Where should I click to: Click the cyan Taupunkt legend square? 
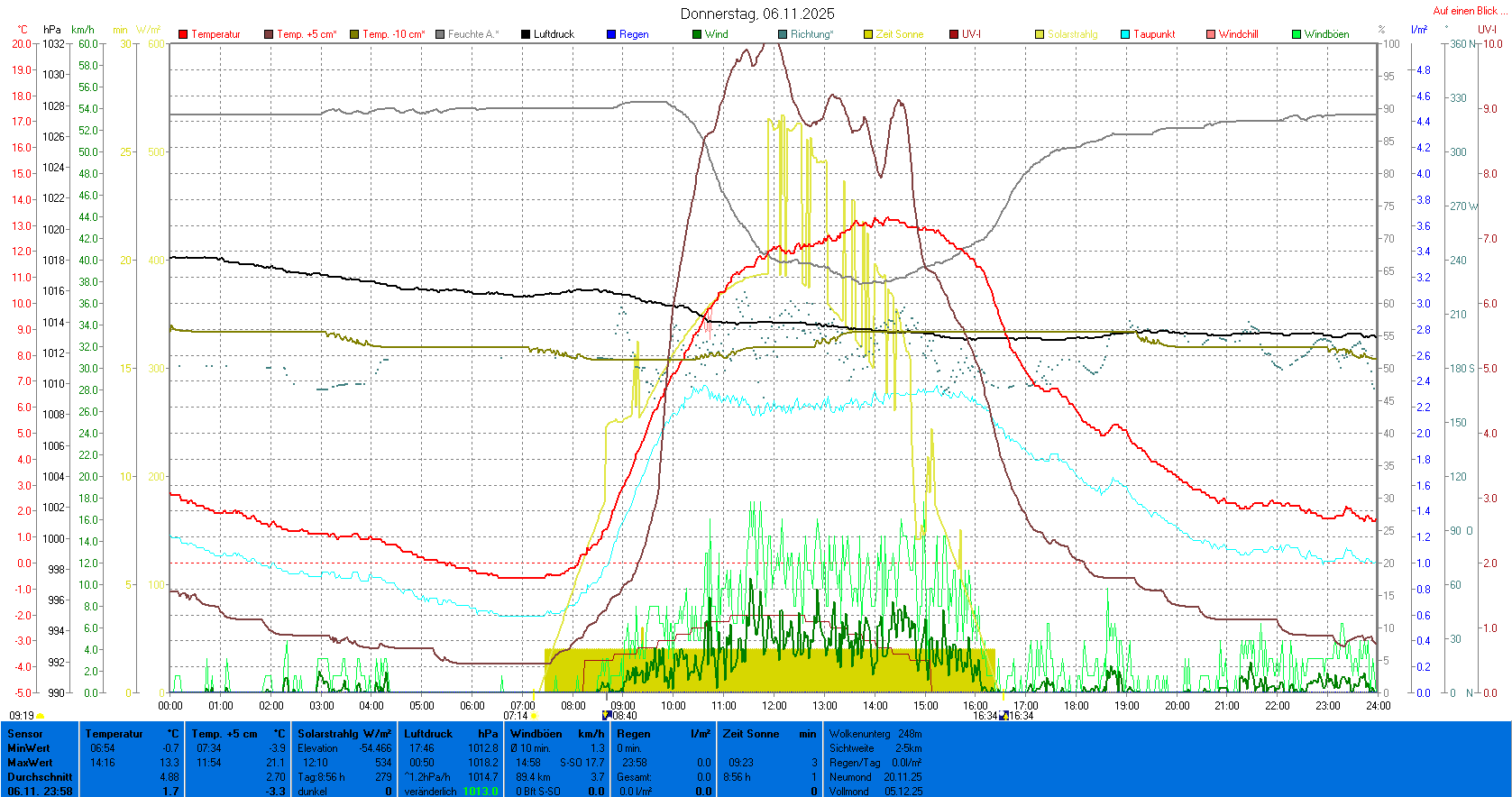point(1125,34)
